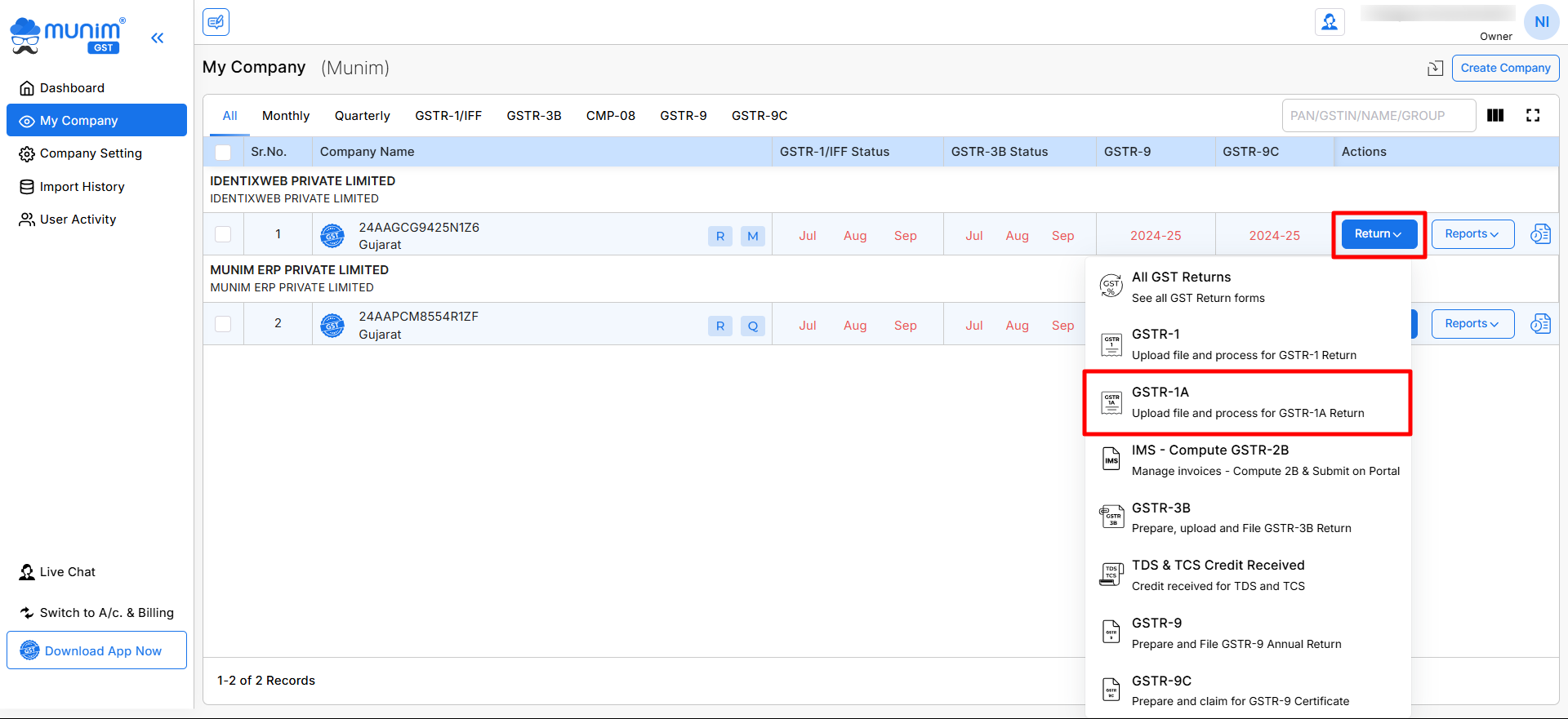The image size is (1568, 719).
Task: Toggle the select-all header checkbox
Action: tap(223, 152)
